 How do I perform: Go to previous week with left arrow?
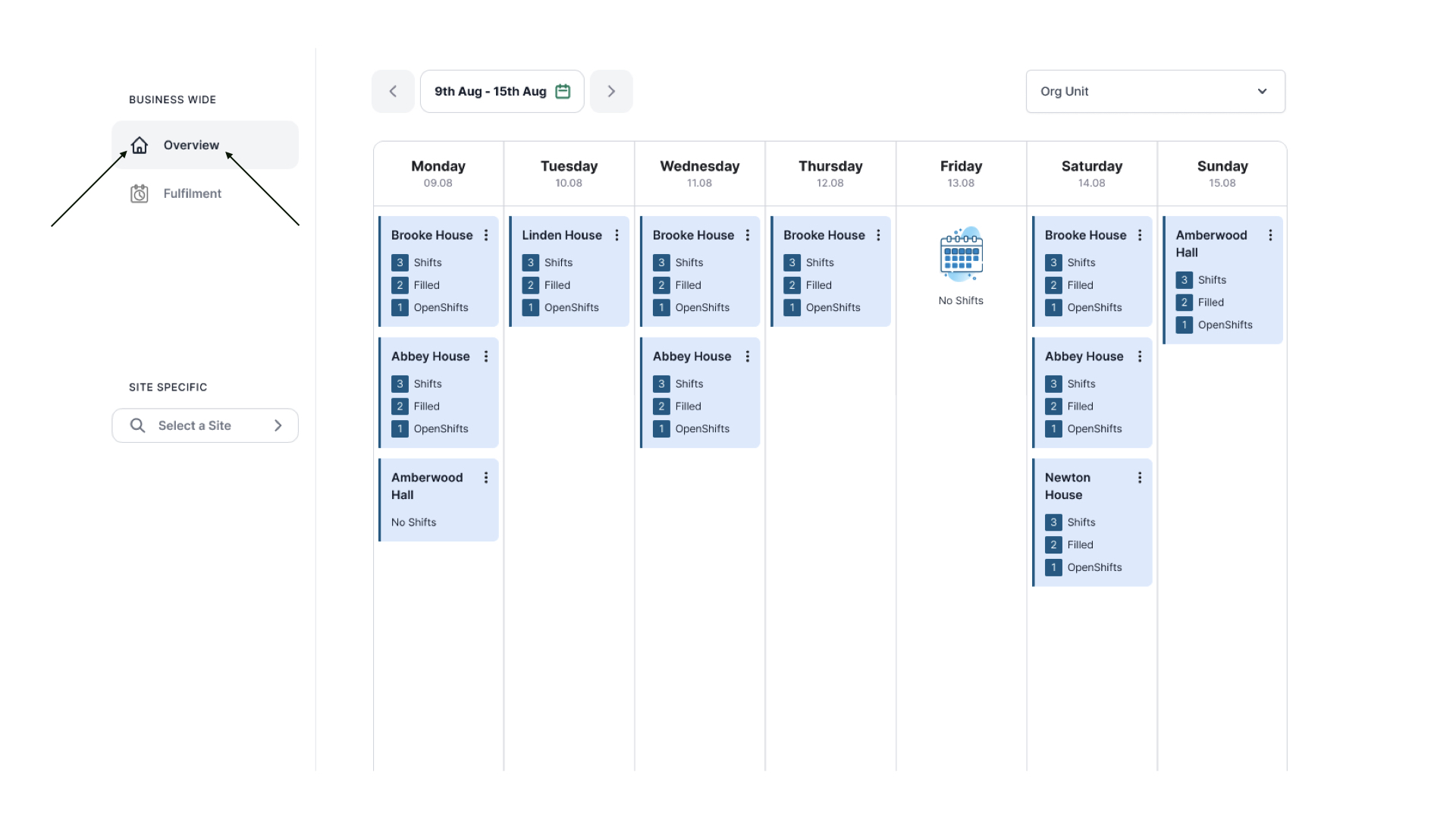pos(393,91)
